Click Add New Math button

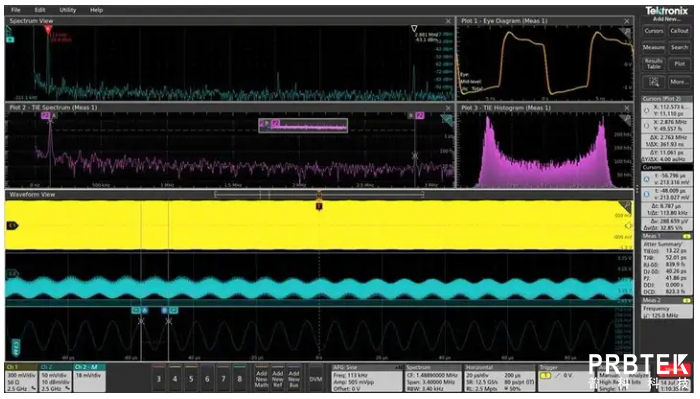(x=262, y=378)
